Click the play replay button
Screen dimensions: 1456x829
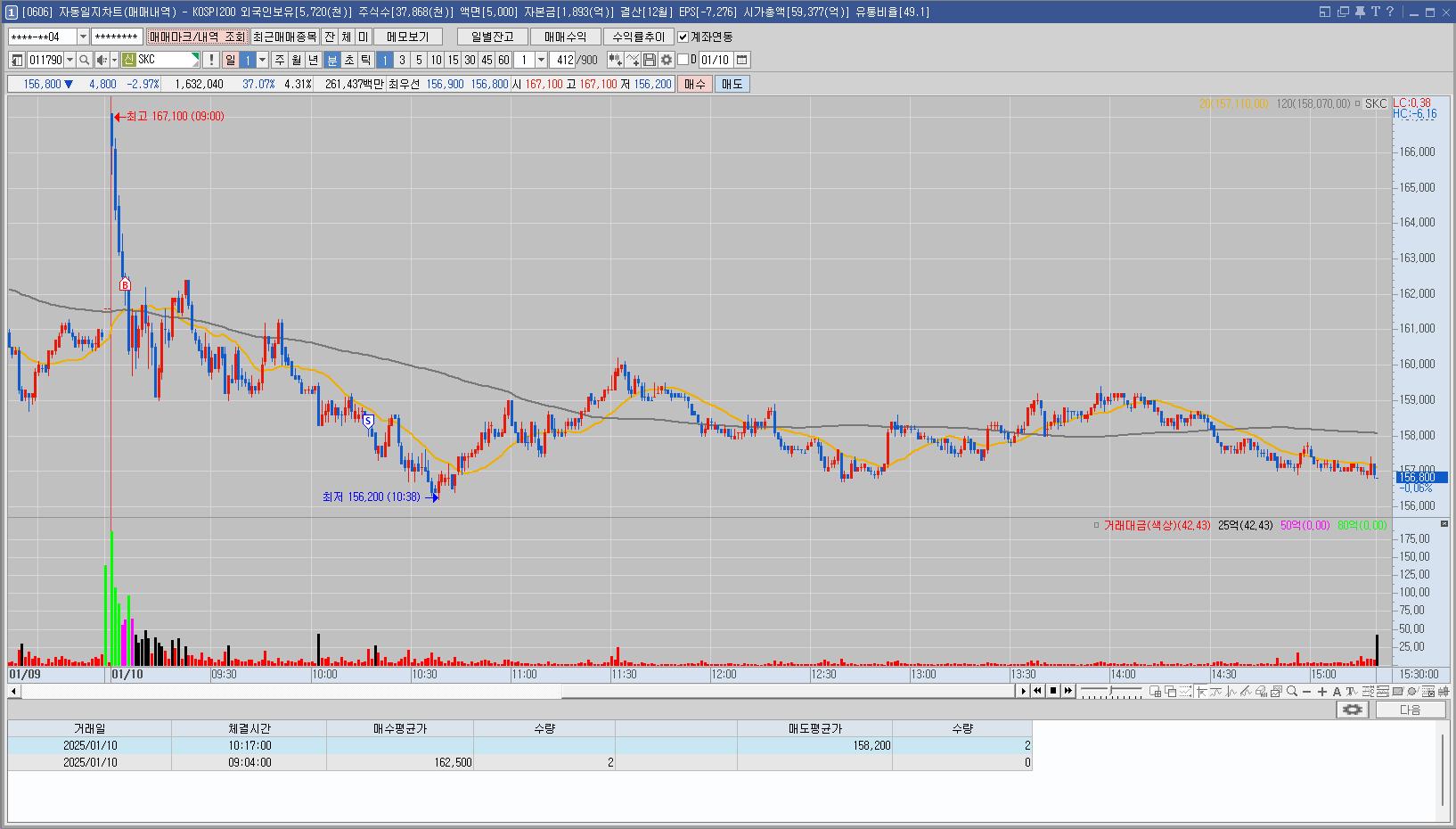[x=1024, y=691]
